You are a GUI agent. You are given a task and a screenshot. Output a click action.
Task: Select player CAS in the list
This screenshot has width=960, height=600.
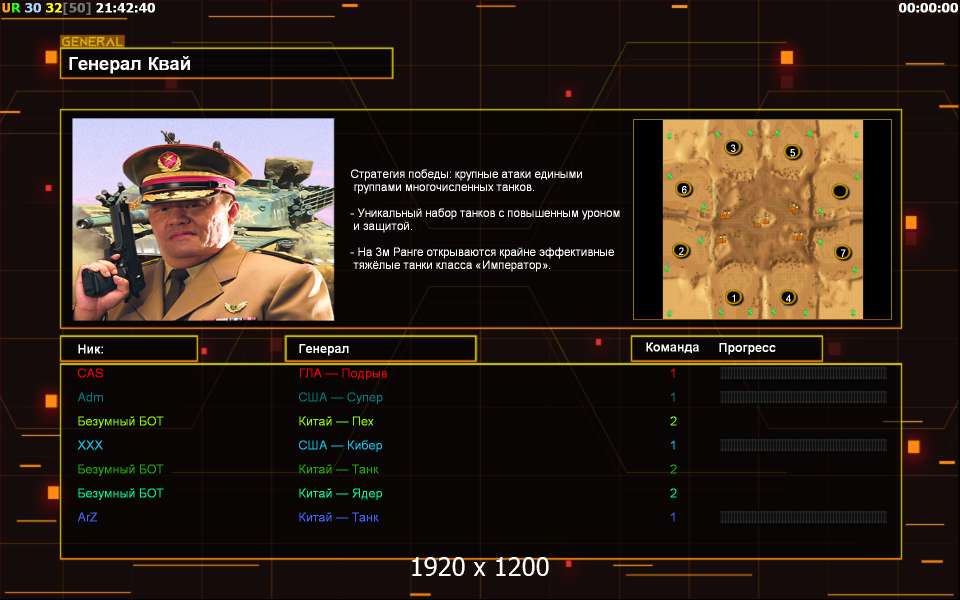(x=90, y=373)
